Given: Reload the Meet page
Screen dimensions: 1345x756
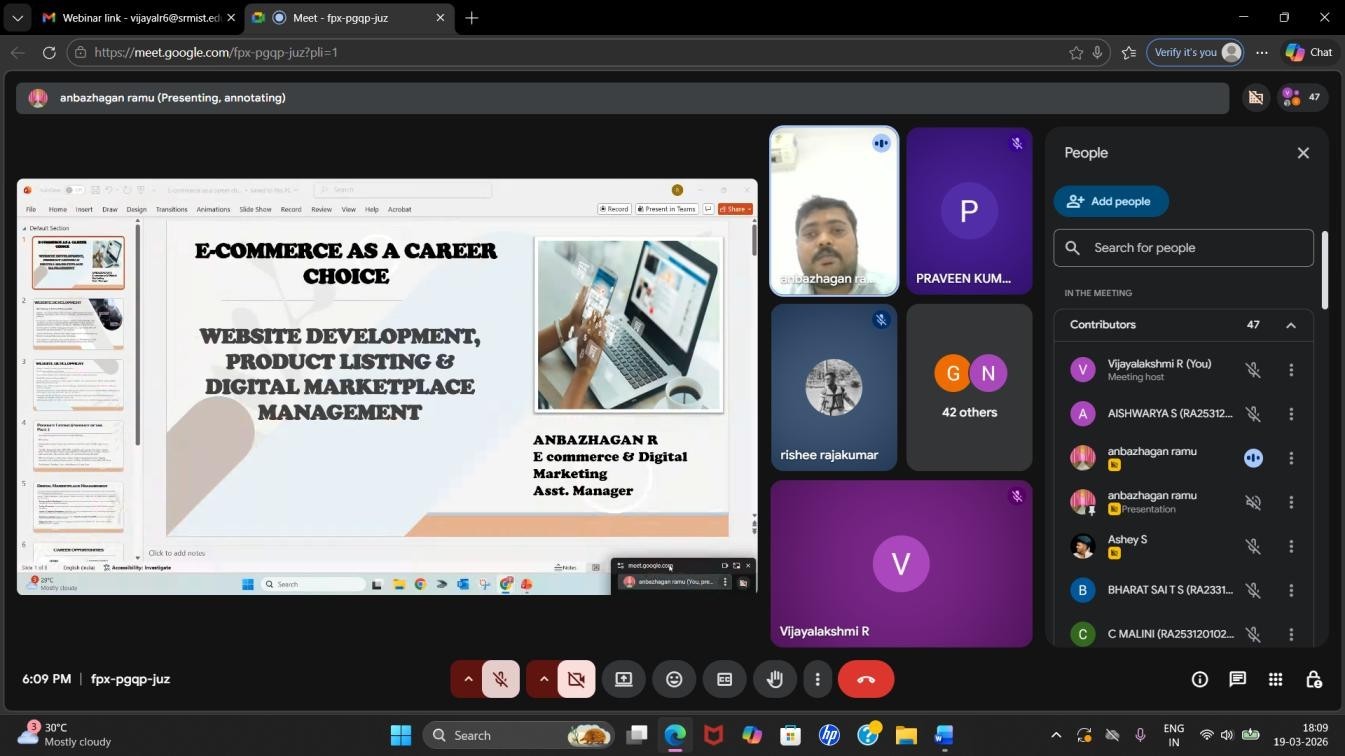Looking at the screenshot, I should (x=49, y=52).
